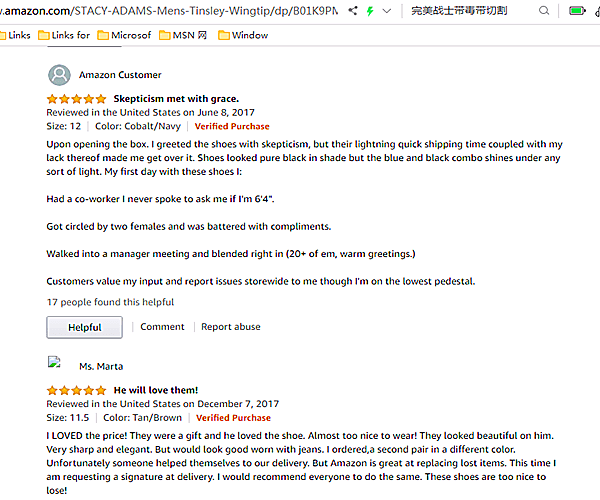
Task: Open the Microsof bookmark folder
Action: [x=122, y=35]
